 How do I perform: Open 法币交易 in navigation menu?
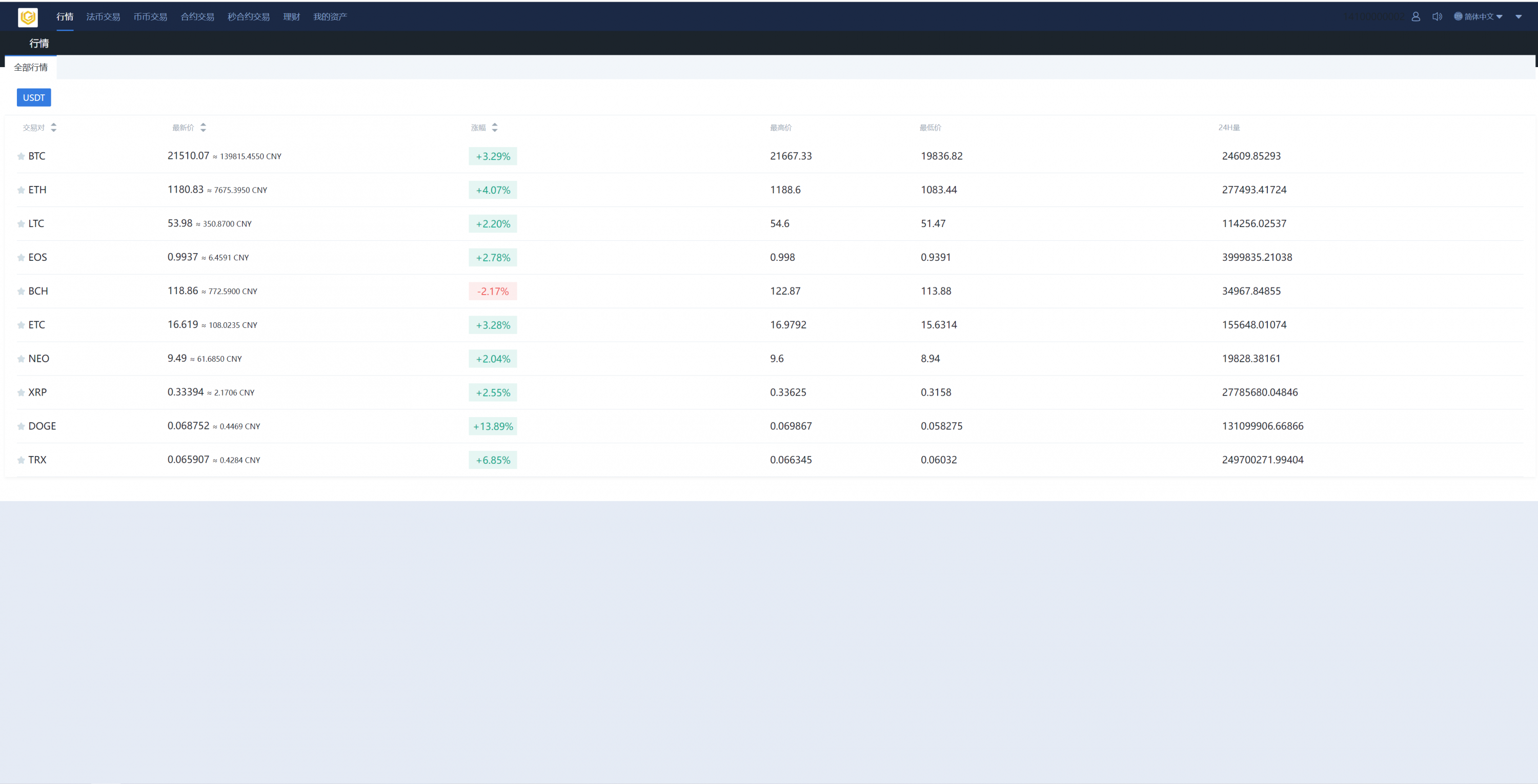[103, 17]
